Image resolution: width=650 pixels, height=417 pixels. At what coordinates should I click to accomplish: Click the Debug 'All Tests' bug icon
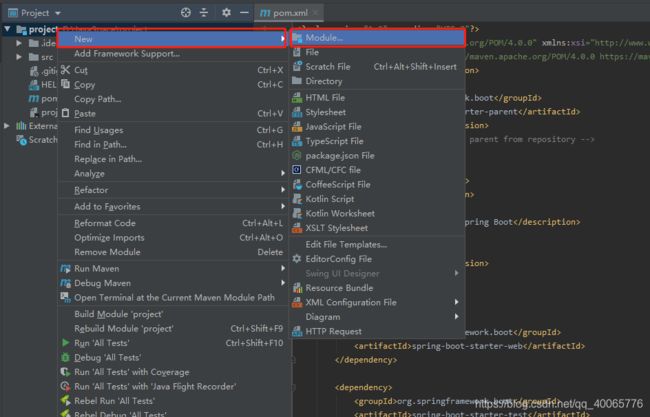(x=65, y=357)
